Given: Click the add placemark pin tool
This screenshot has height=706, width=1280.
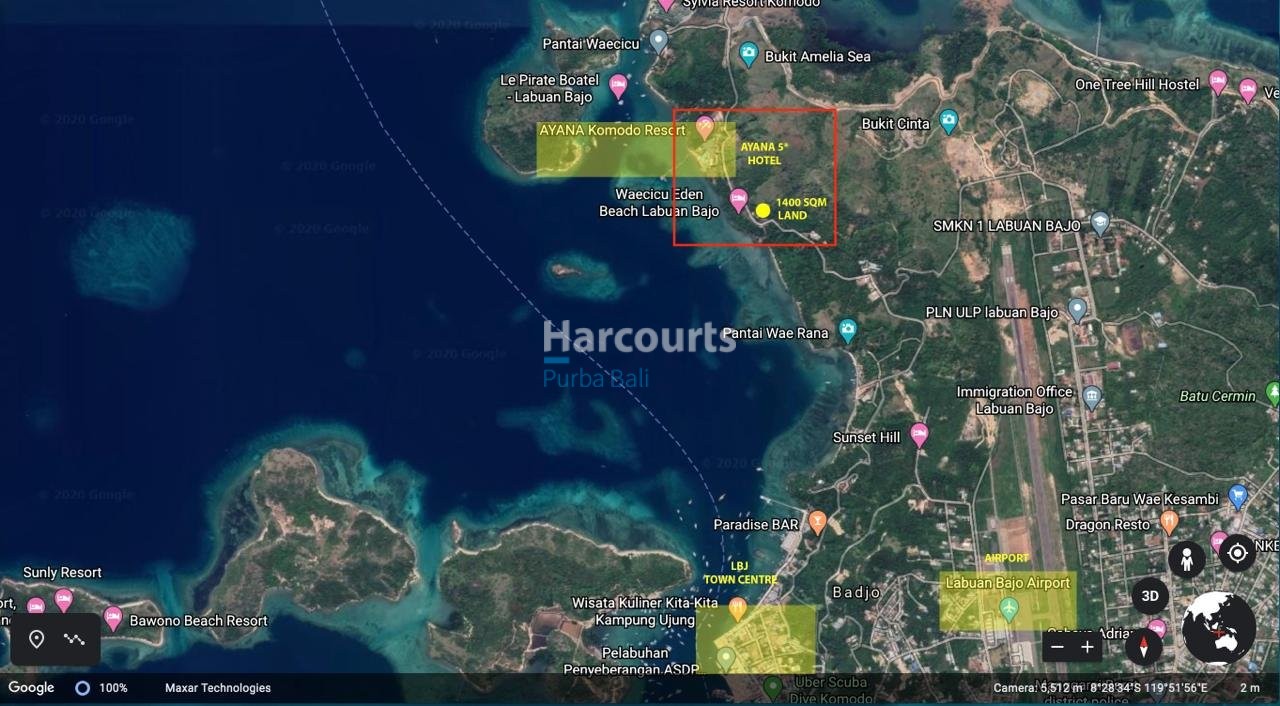Looking at the screenshot, I should click(x=37, y=639).
